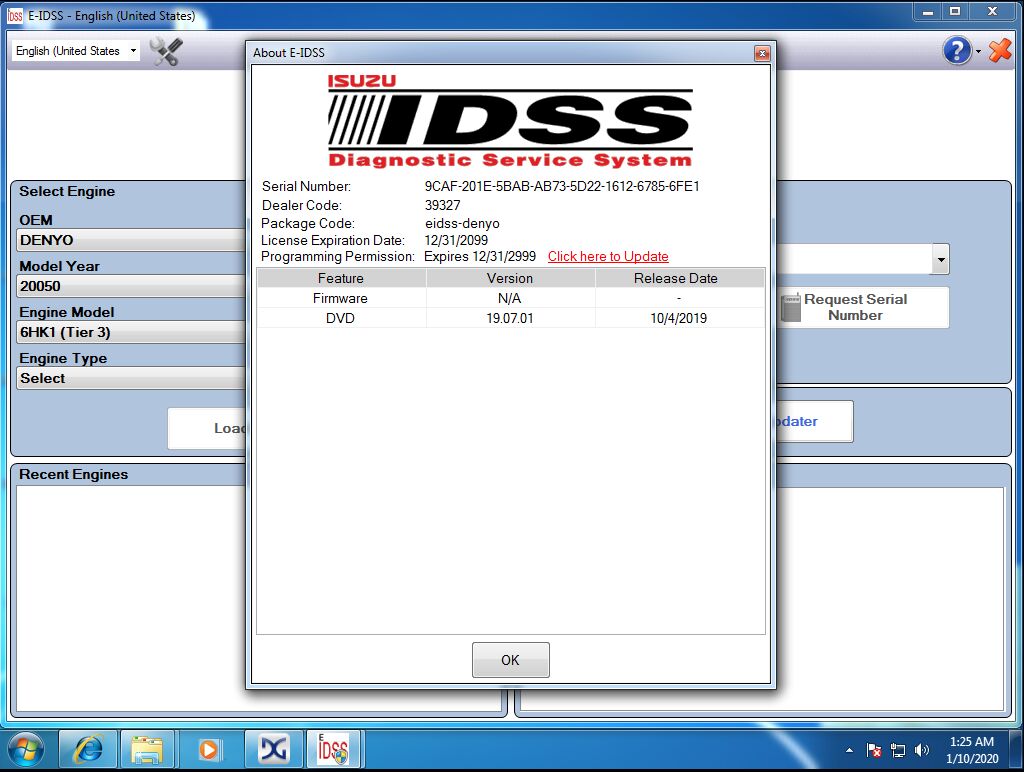Click the E-IDSS title bar app icon
The width and height of the screenshot is (1024, 772).
coord(14,16)
